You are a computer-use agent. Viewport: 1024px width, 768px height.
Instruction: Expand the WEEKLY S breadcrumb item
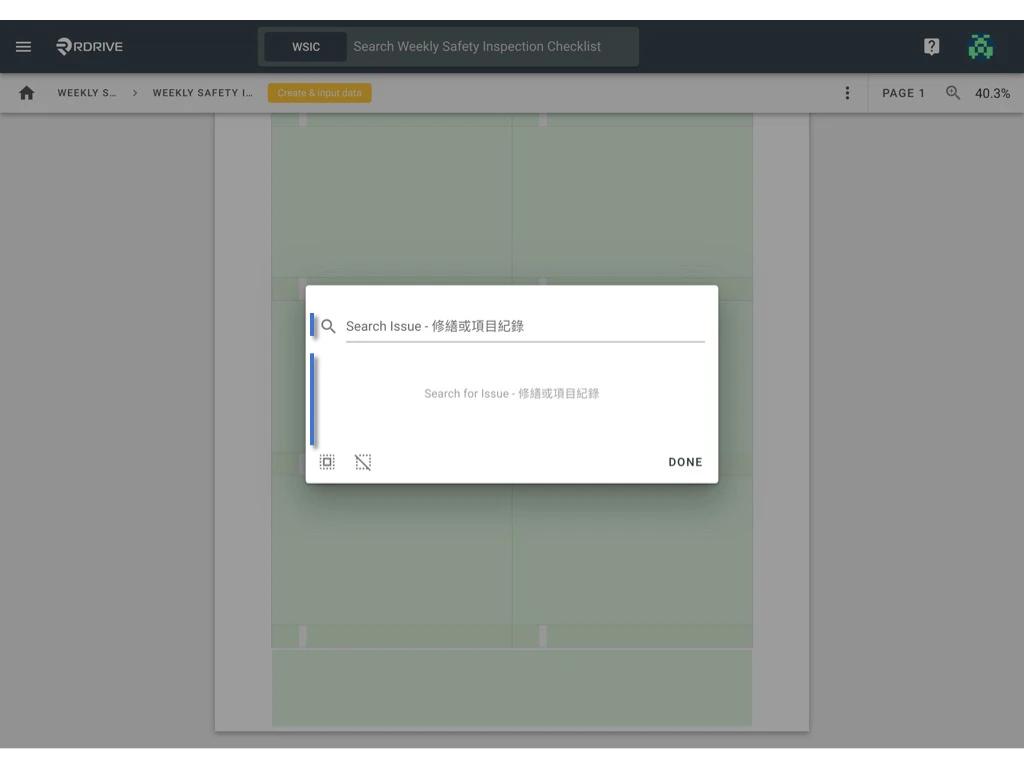pyautogui.click(x=88, y=92)
